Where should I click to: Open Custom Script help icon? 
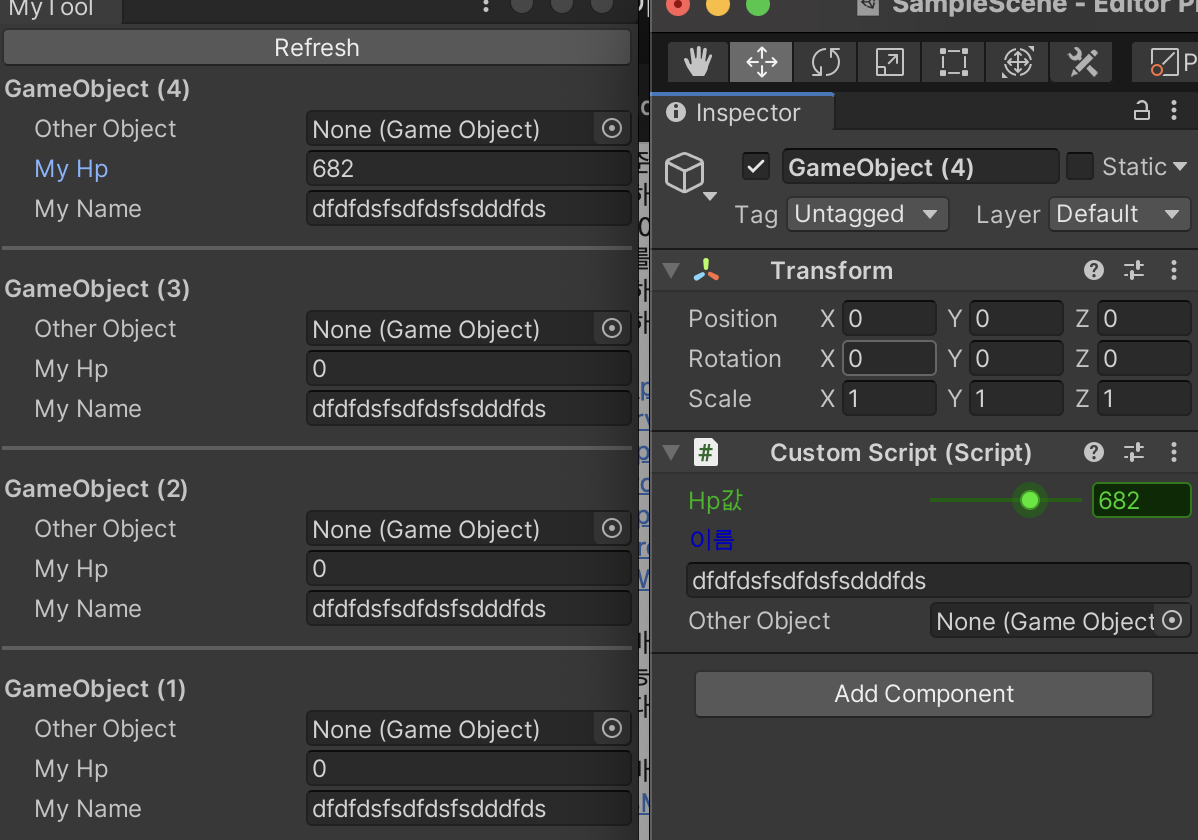1093,452
